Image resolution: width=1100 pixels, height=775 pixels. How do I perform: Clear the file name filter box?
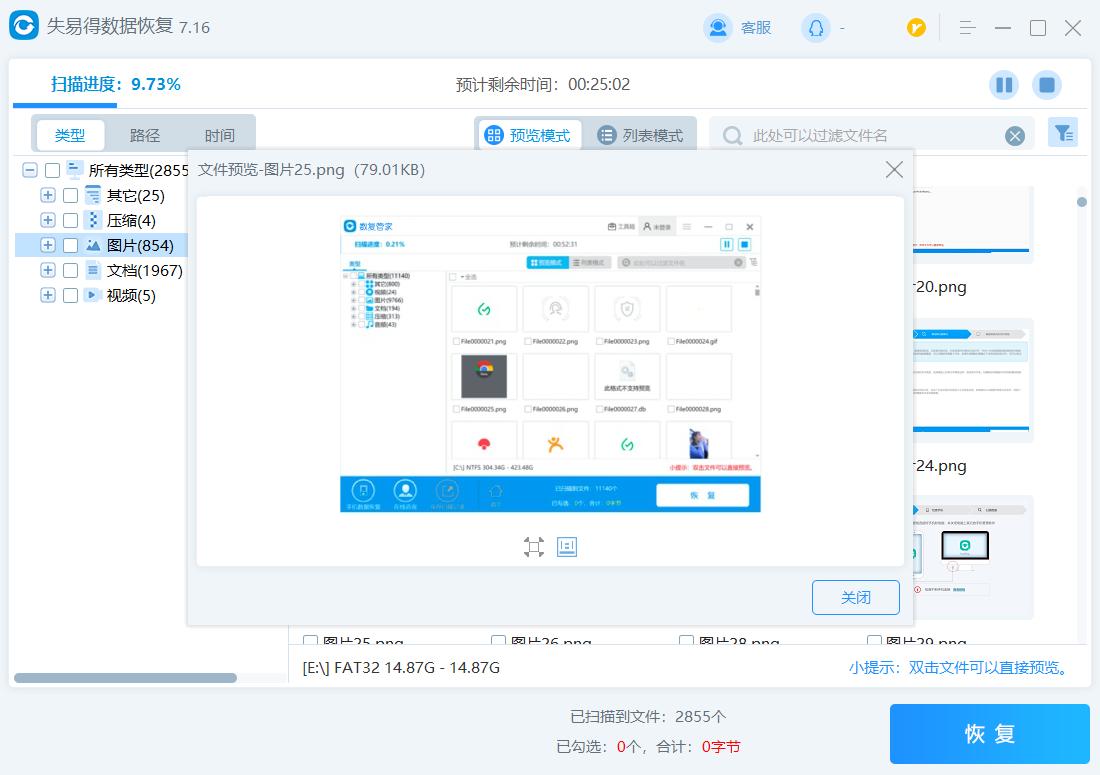pyautogui.click(x=1015, y=136)
